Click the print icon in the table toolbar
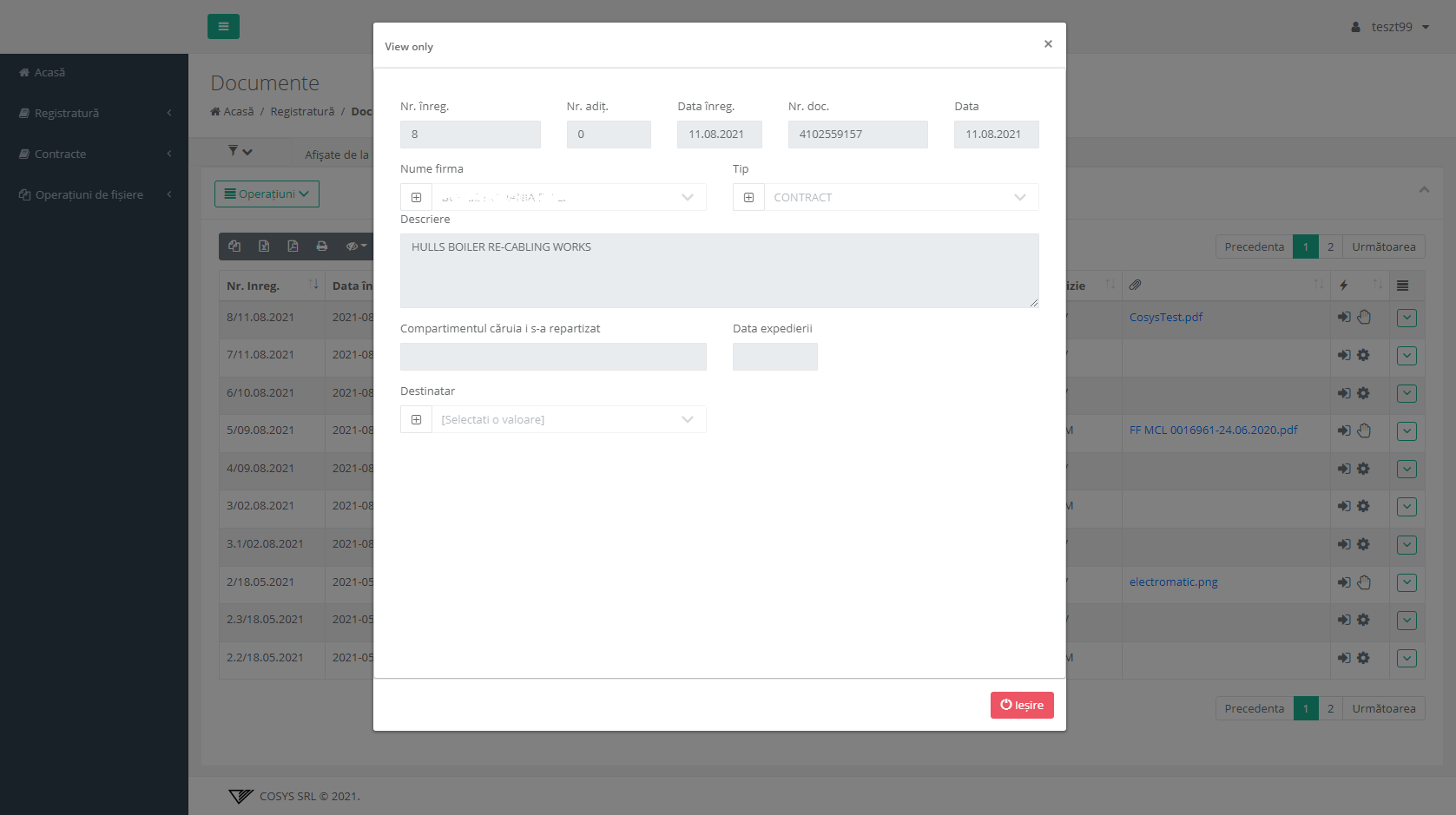The height and width of the screenshot is (815, 1456). point(322,246)
